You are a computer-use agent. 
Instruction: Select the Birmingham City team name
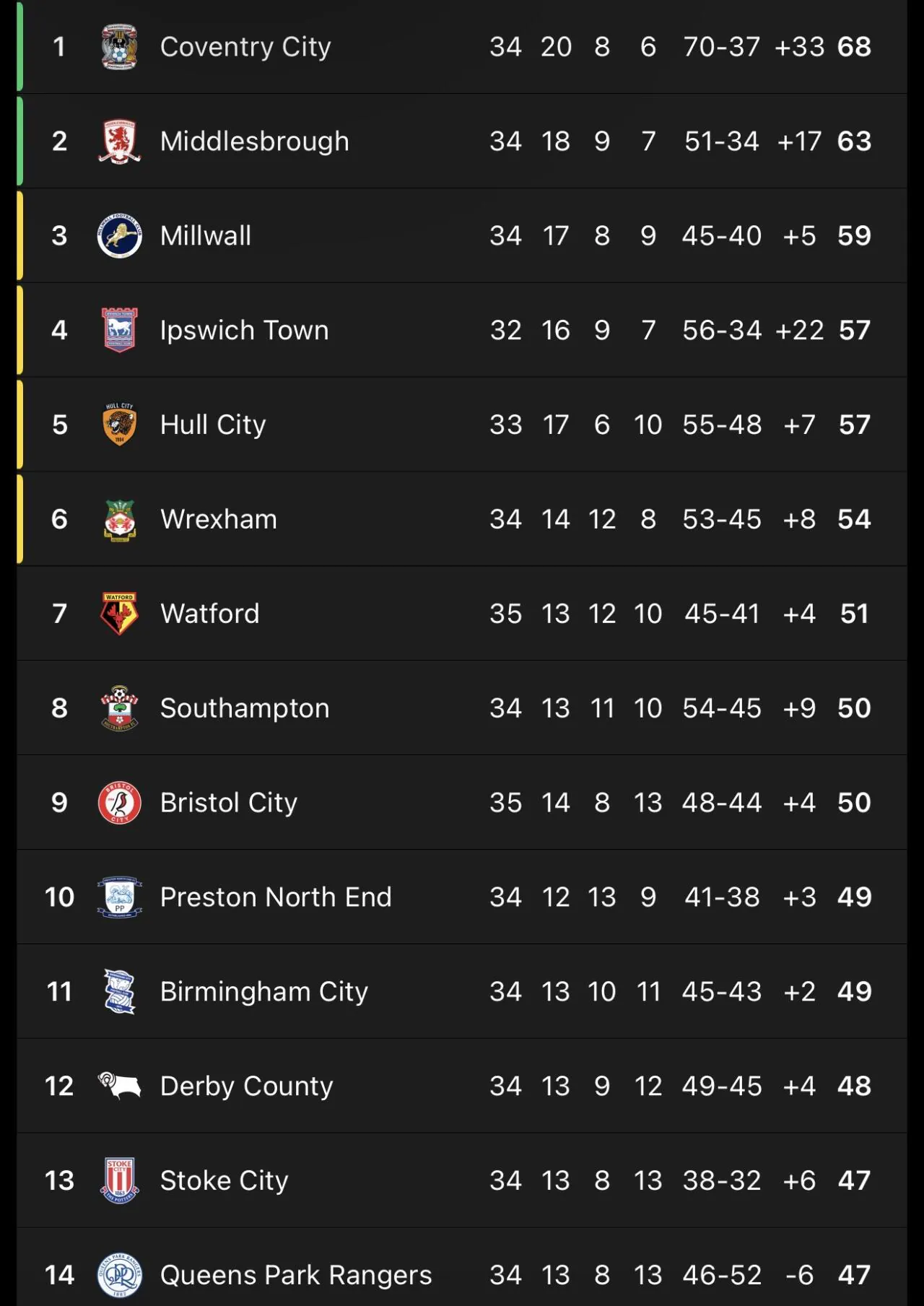tap(263, 992)
